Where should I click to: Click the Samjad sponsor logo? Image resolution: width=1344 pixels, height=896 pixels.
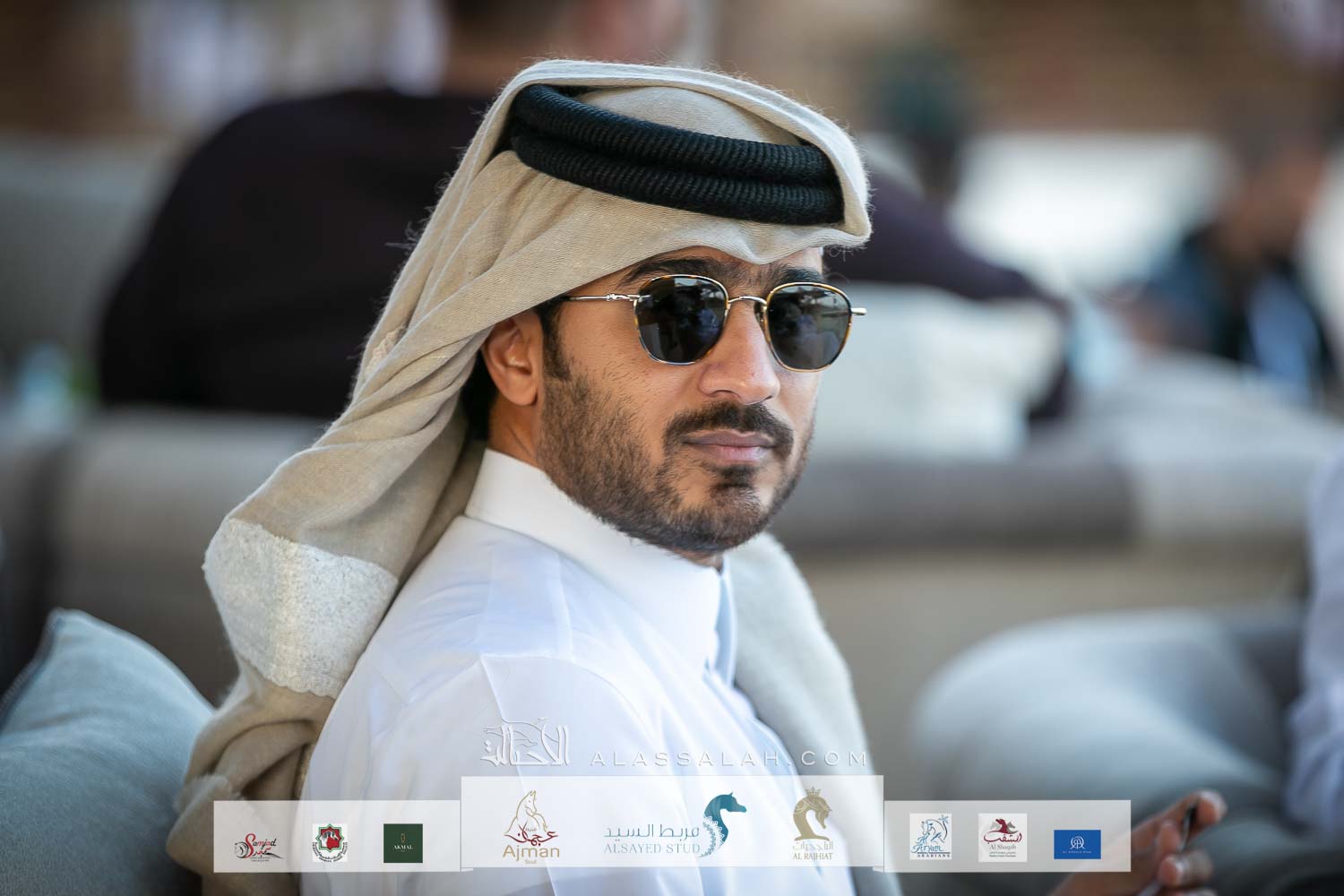[257, 844]
